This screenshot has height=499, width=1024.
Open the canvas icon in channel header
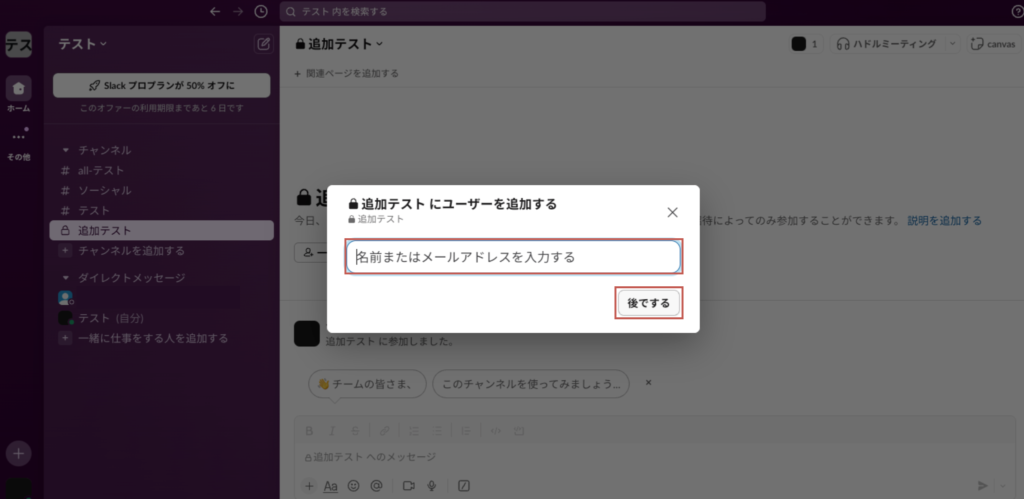point(993,44)
